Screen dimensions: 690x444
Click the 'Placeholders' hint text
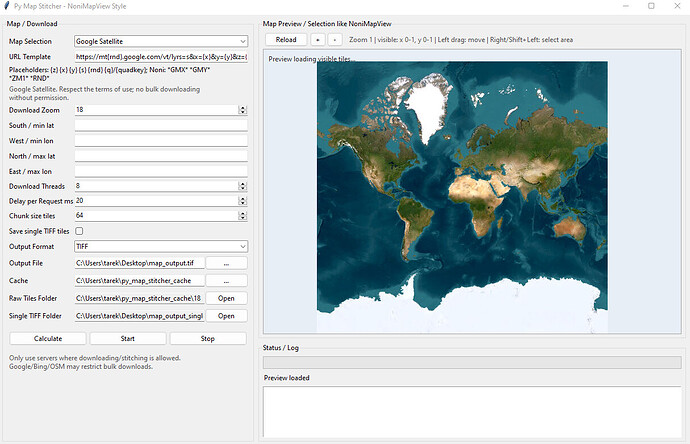[x=109, y=74]
